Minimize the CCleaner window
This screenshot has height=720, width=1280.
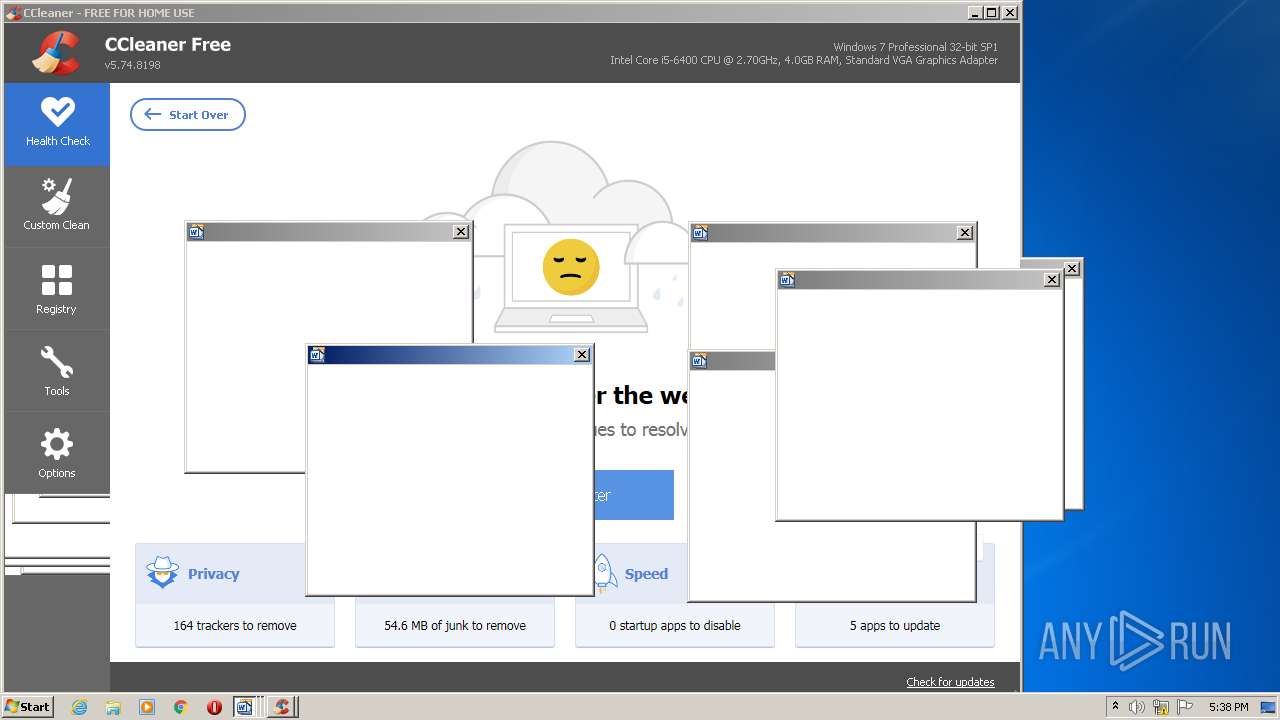point(975,13)
